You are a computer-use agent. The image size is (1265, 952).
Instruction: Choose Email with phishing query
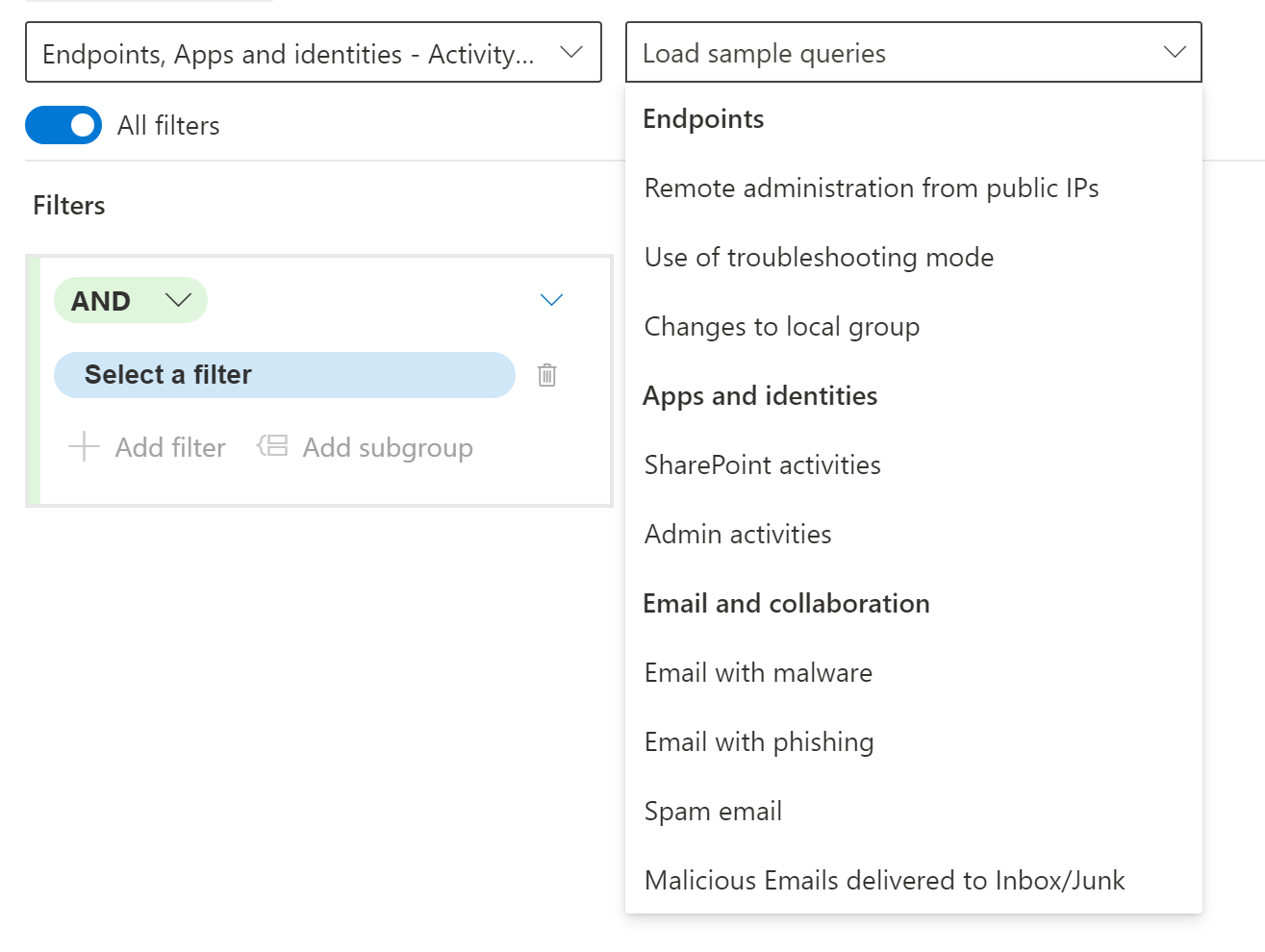click(x=759, y=742)
